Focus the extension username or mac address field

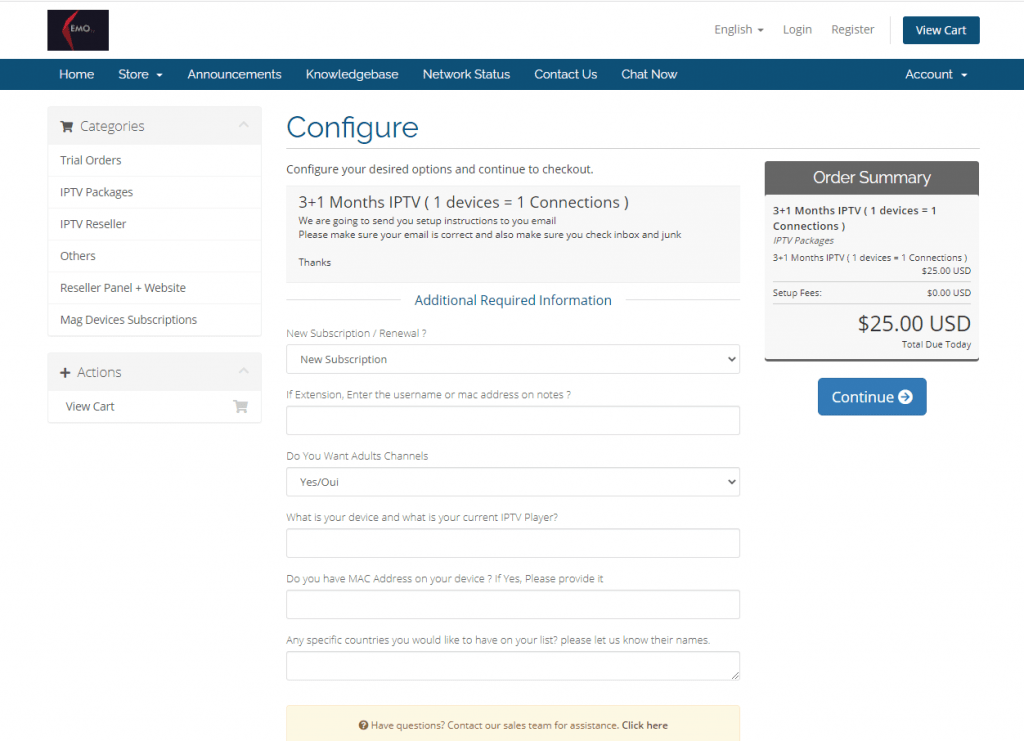(513, 420)
